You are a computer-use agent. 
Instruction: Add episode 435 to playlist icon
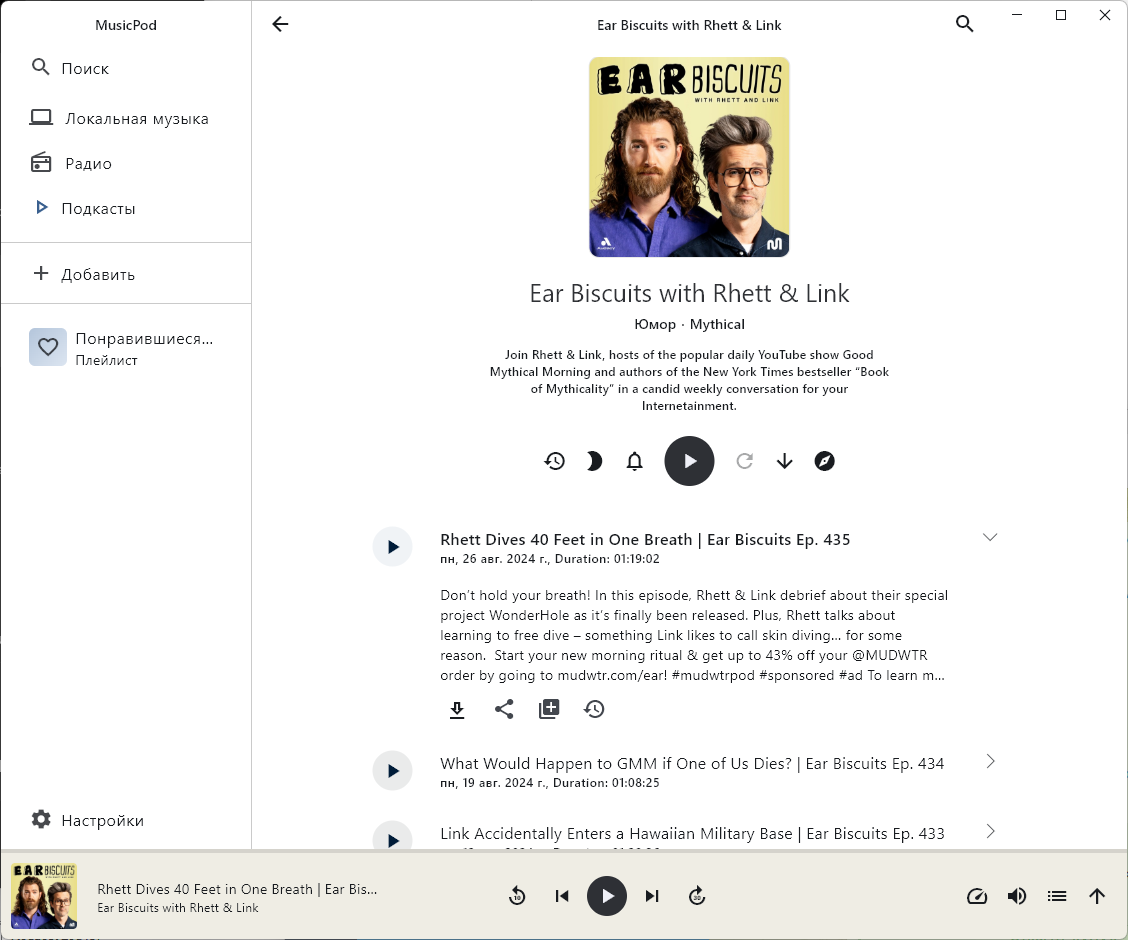[x=549, y=709]
